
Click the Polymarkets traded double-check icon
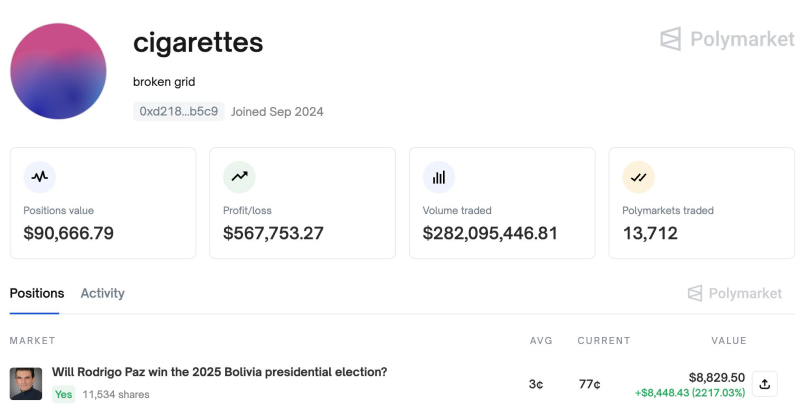click(638, 177)
